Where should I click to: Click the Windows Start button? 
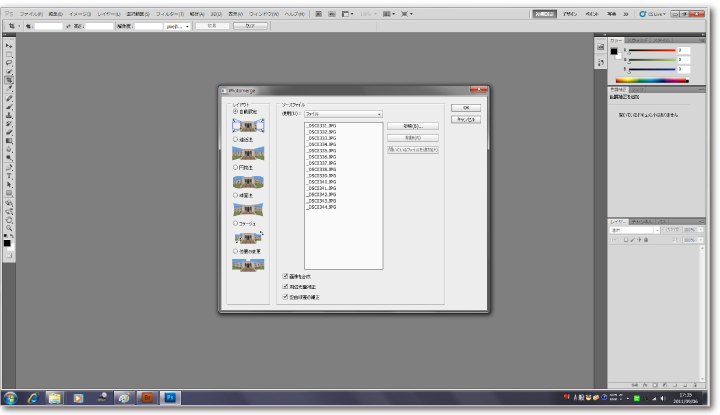coord(10,398)
